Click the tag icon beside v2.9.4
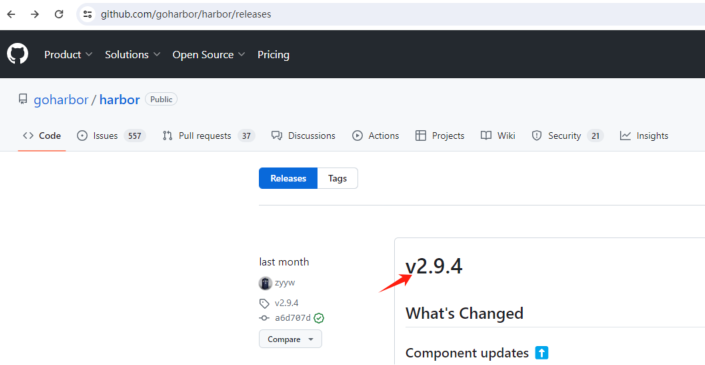 click(x=264, y=304)
